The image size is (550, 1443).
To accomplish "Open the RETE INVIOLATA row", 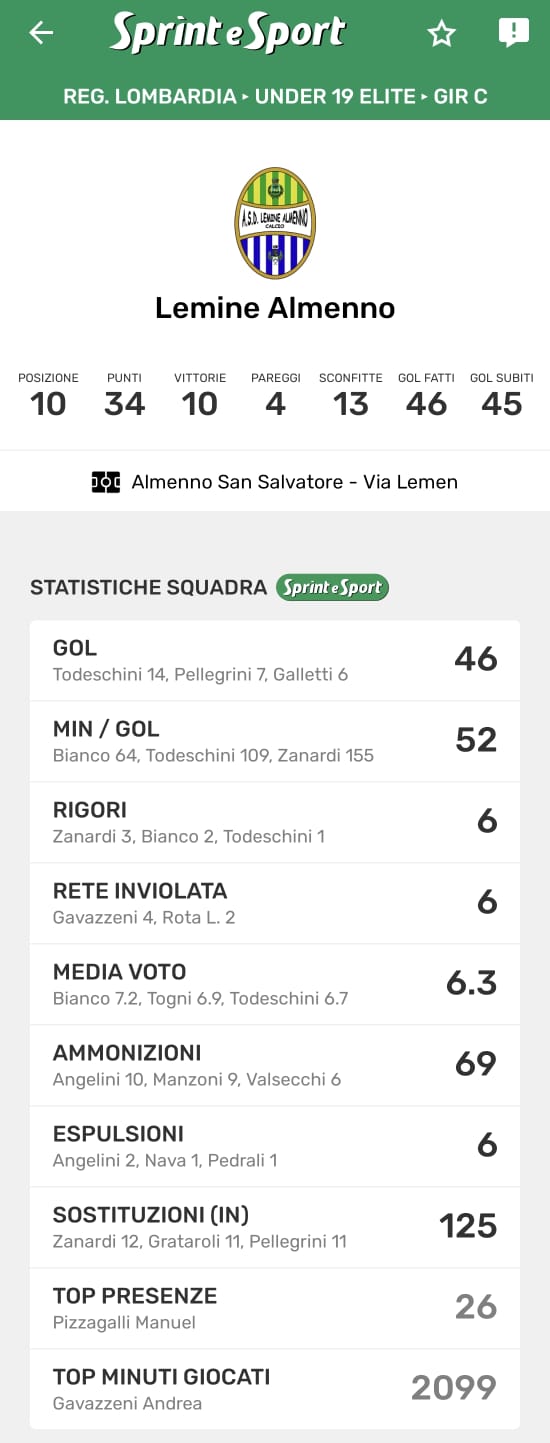I will (x=275, y=903).
